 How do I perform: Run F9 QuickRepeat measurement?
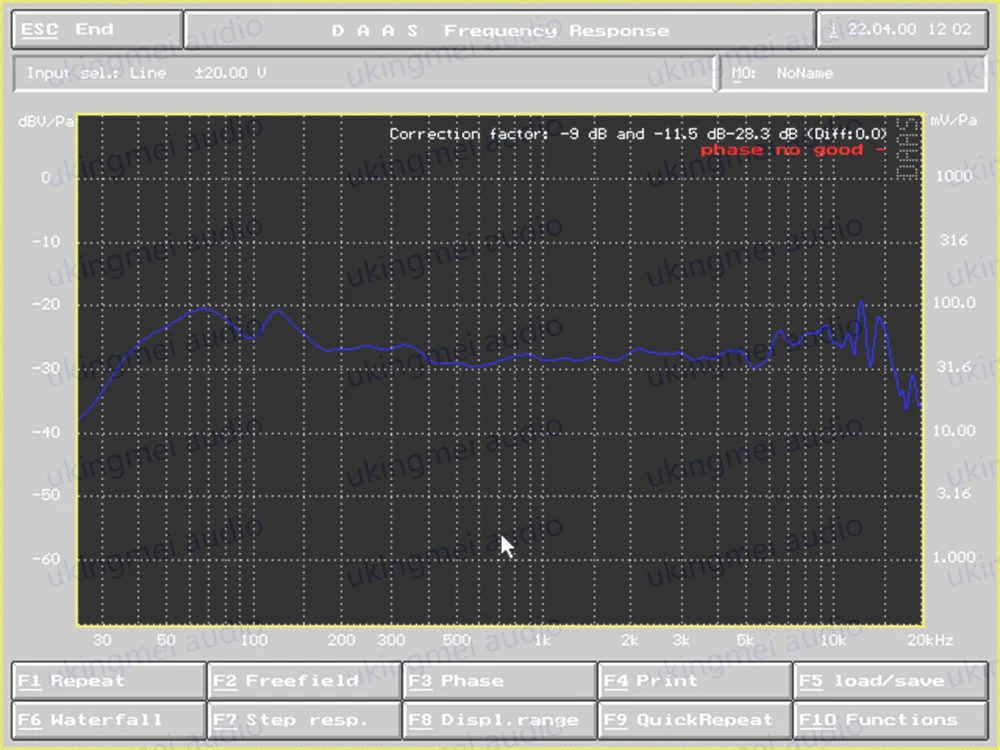coord(696,720)
